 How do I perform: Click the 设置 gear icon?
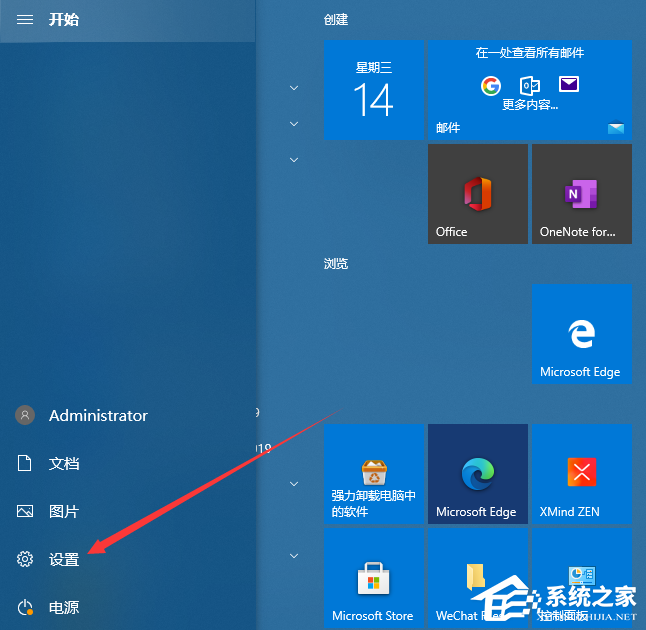[x=25, y=559]
